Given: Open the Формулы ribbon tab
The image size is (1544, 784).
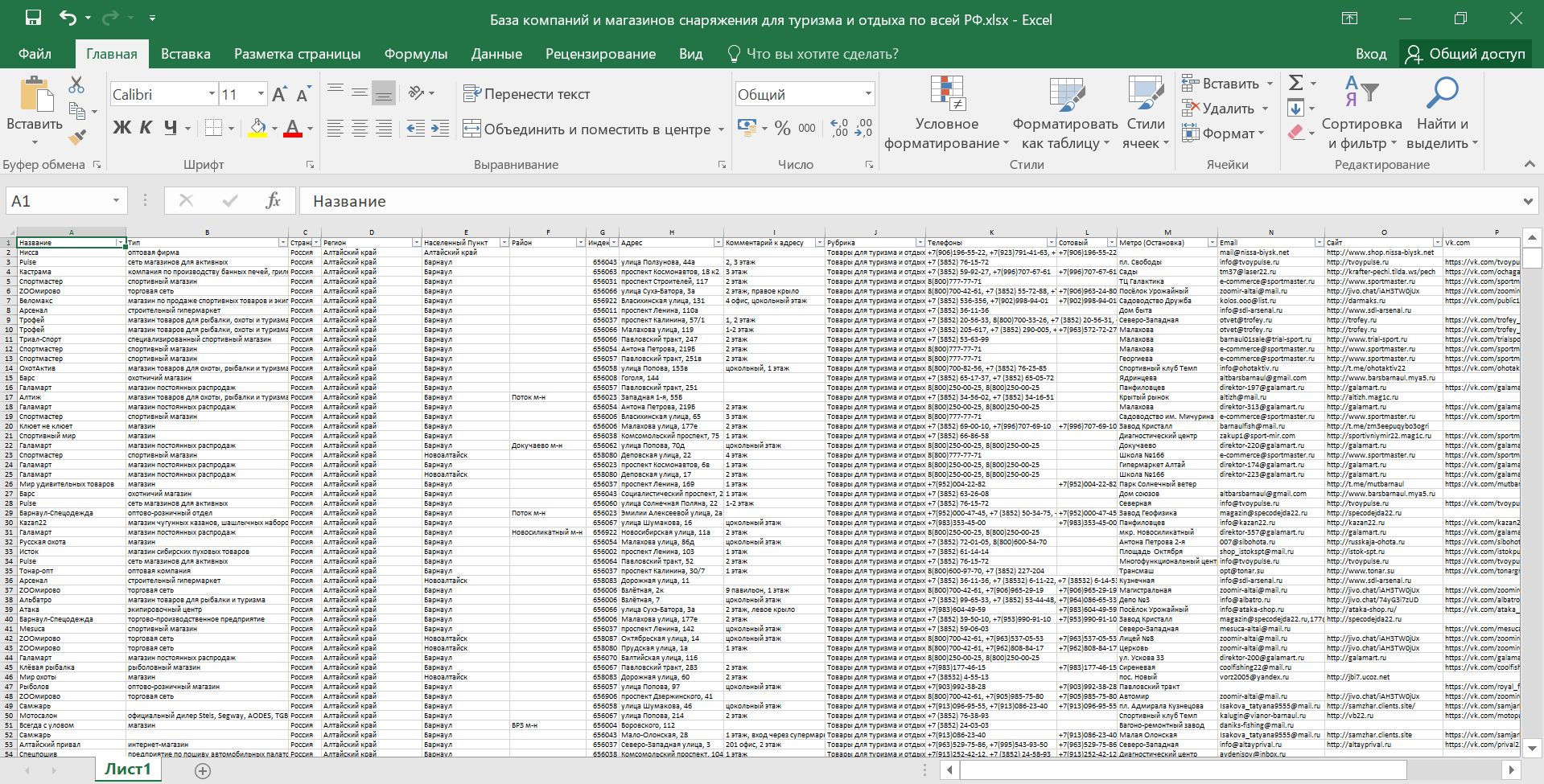Looking at the screenshot, I should [x=415, y=54].
